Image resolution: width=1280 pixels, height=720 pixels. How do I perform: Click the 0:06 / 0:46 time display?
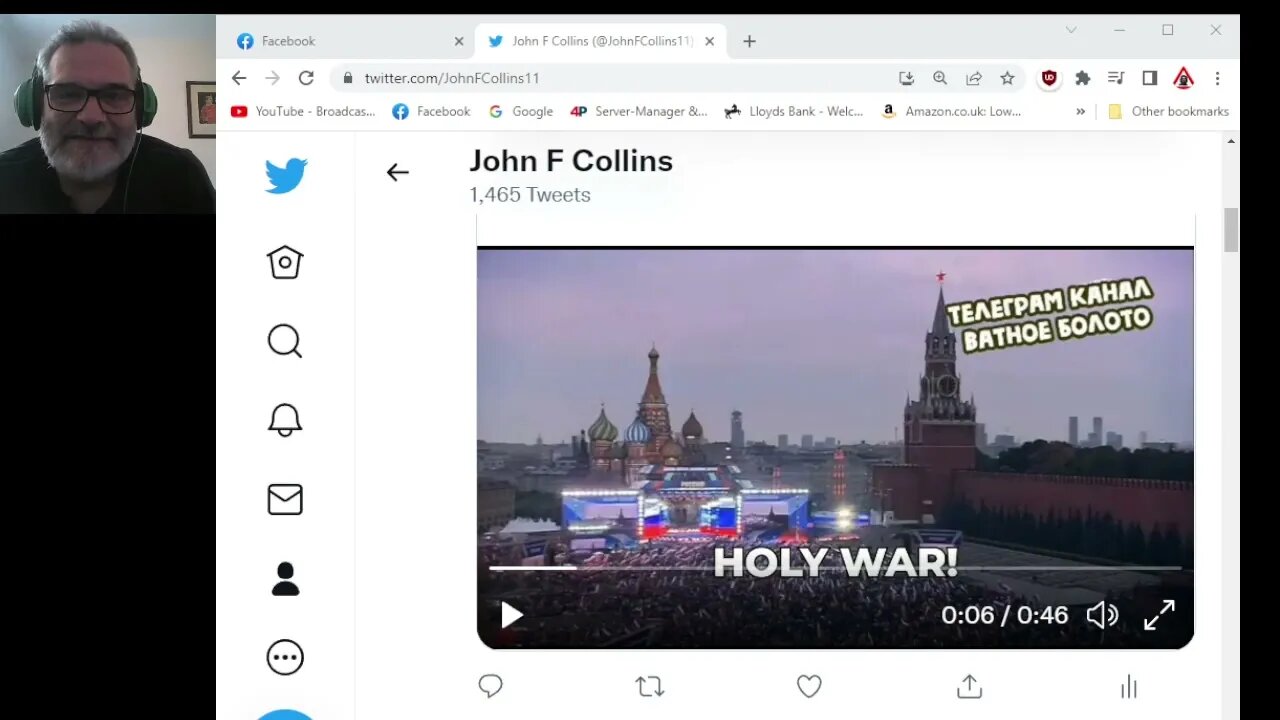coord(1004,615)
